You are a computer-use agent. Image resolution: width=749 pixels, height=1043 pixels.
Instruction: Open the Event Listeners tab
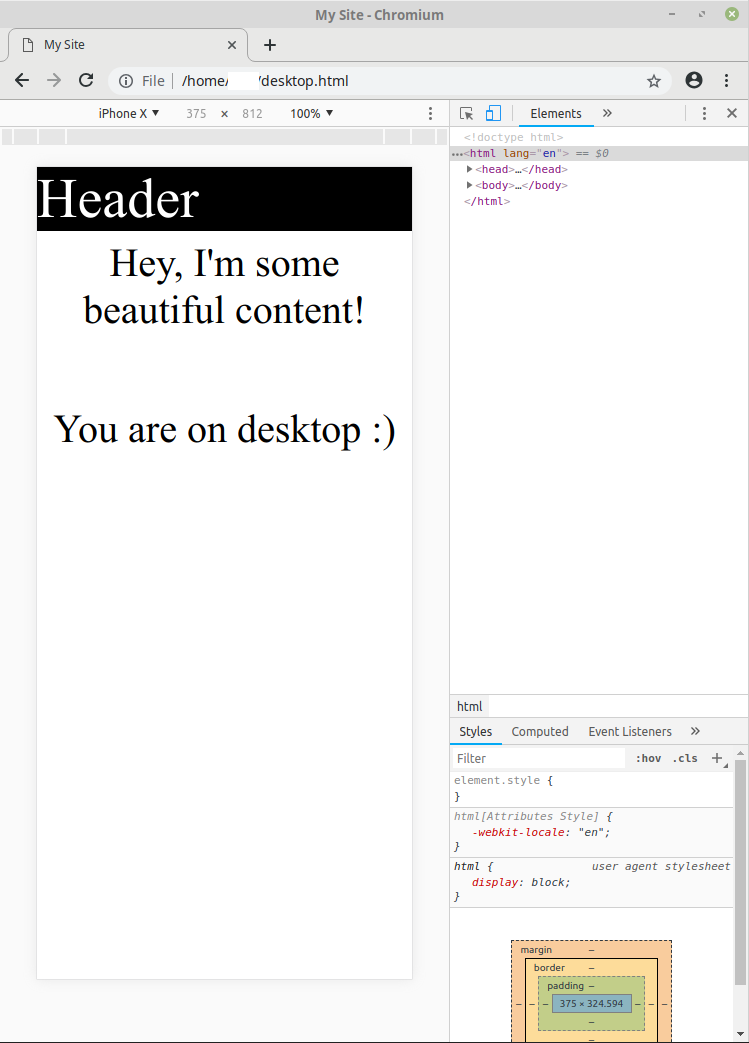point(630,732)
